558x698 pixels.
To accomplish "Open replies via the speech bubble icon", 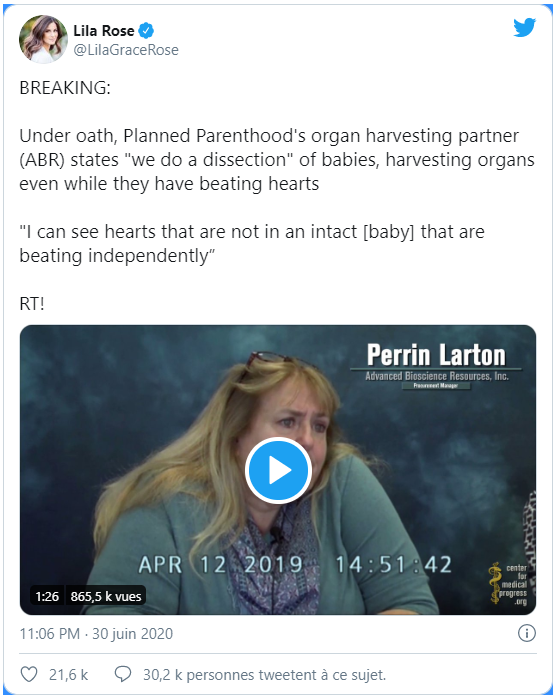I will [x=123, y=674].
